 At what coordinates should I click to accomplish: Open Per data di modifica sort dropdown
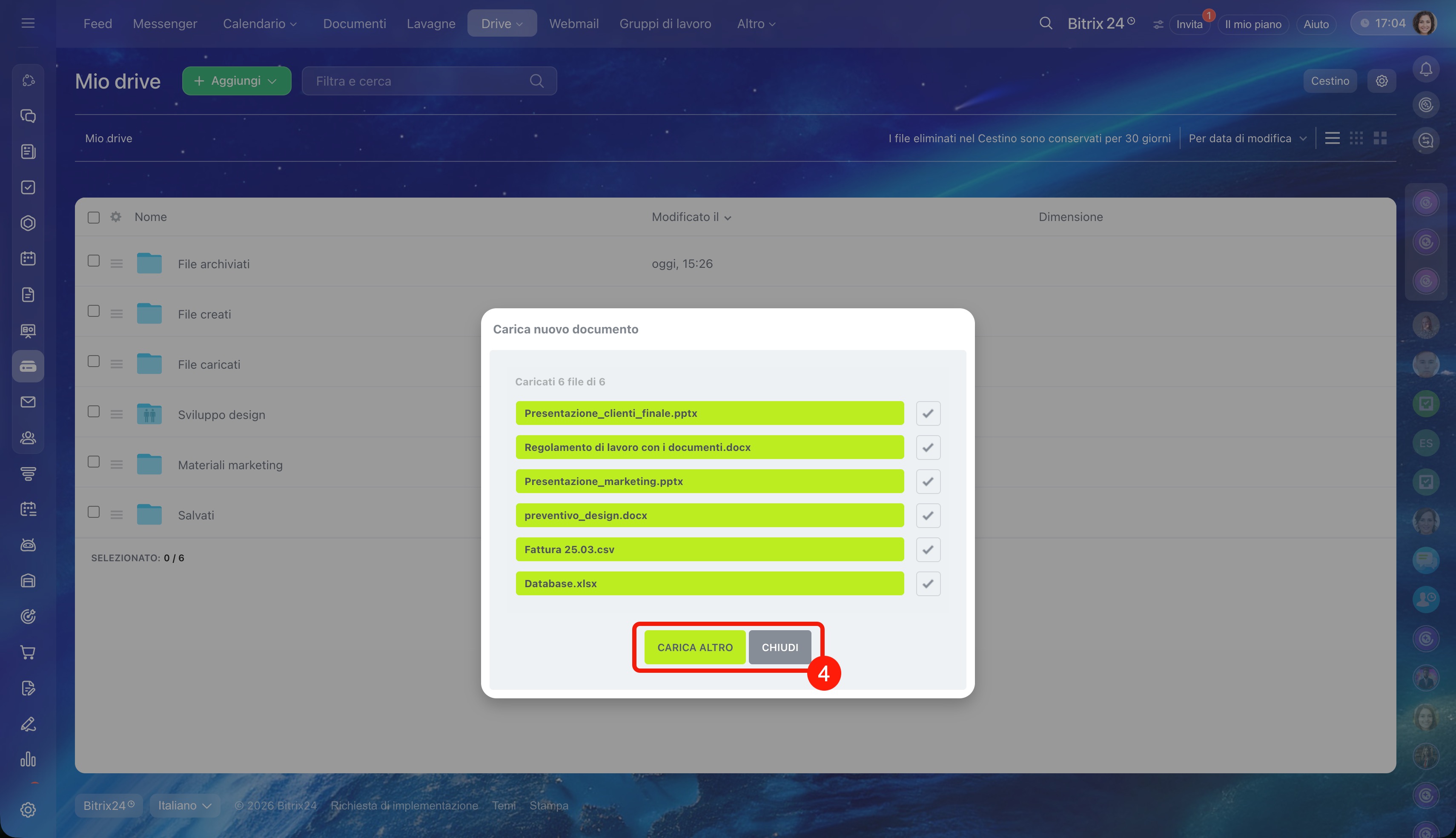[x=1247, y=138]
